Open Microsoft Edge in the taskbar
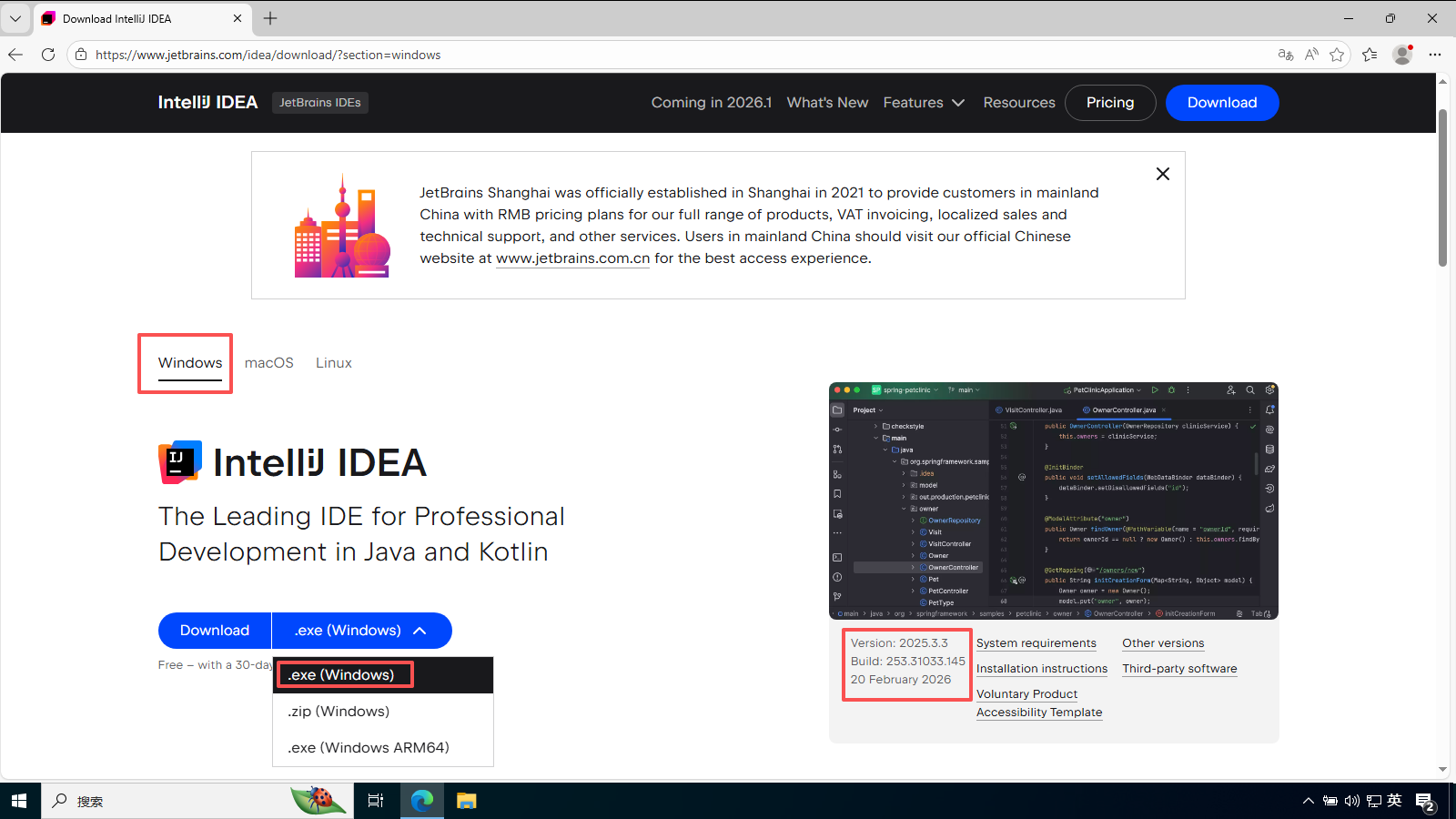The width and height of the screenshot is (1456, 819). [x=421, y=801]
